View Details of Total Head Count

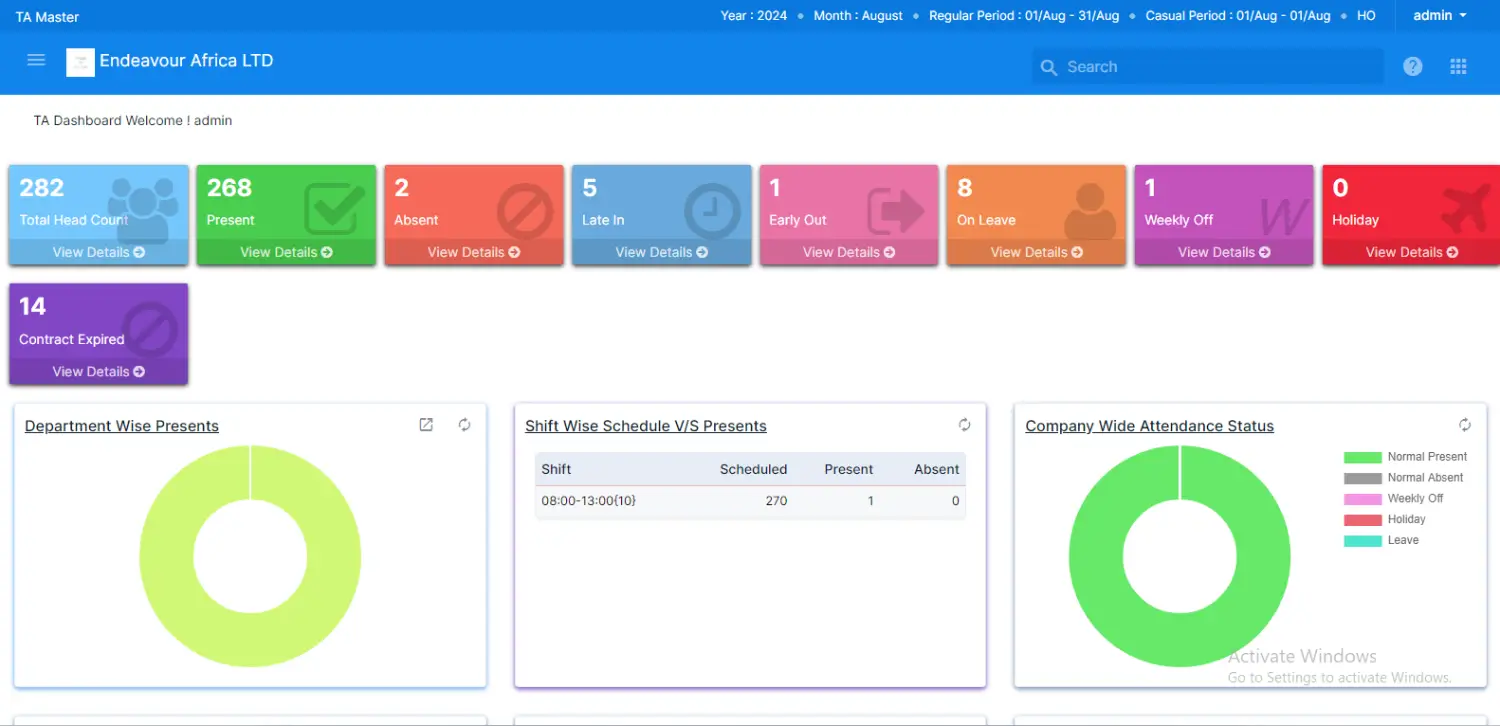(98, 252)
